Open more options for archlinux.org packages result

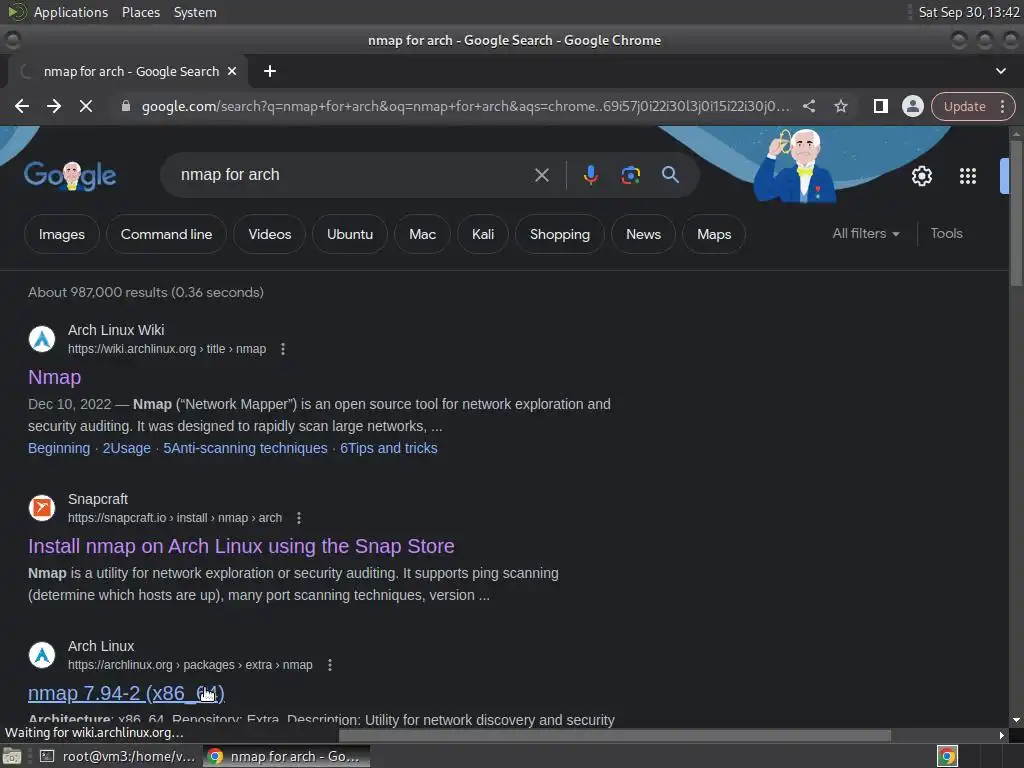[x=330, y=665]
